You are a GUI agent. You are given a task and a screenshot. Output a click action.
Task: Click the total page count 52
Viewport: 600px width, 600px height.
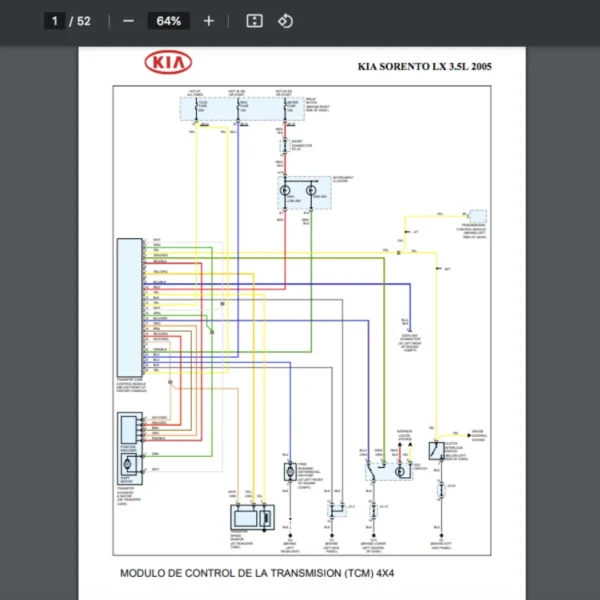tap(84, 21)
